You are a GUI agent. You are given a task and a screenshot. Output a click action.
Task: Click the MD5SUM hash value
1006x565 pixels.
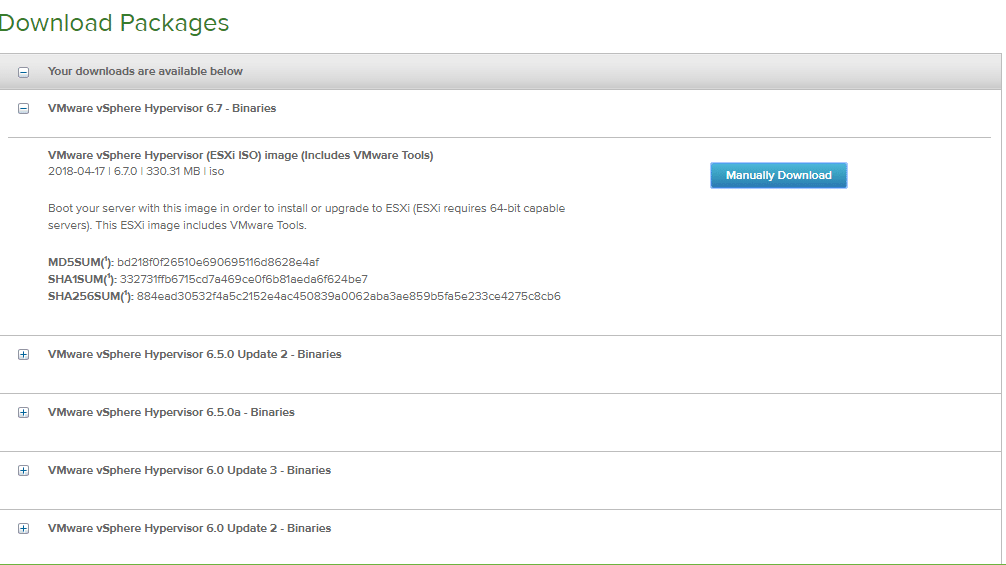(218, 262)
